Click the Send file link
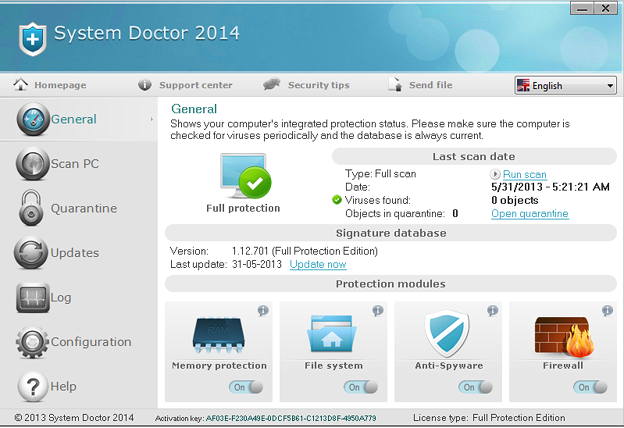Image resolution: width=624 pixels, height=428 pixels. tap(431, 85)
